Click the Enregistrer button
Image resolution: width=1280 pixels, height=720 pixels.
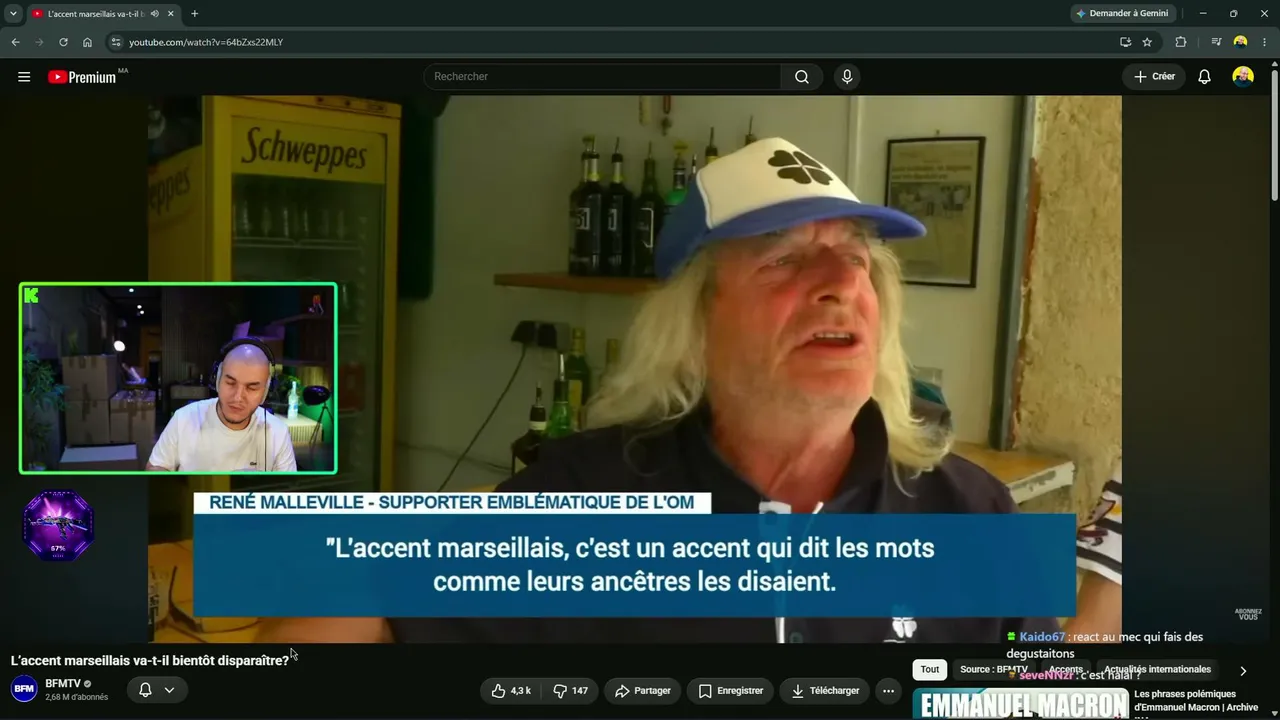[x=731, y=690]
